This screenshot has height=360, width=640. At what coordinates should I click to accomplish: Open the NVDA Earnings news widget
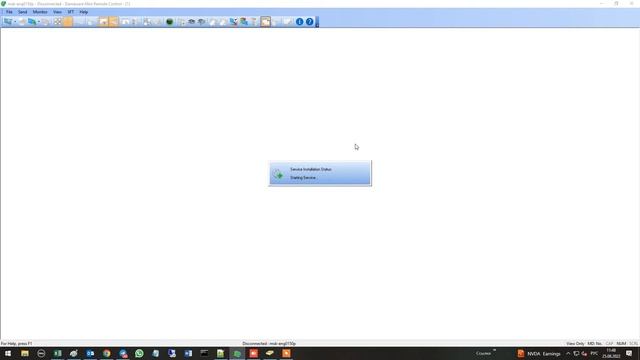point(539,353)
